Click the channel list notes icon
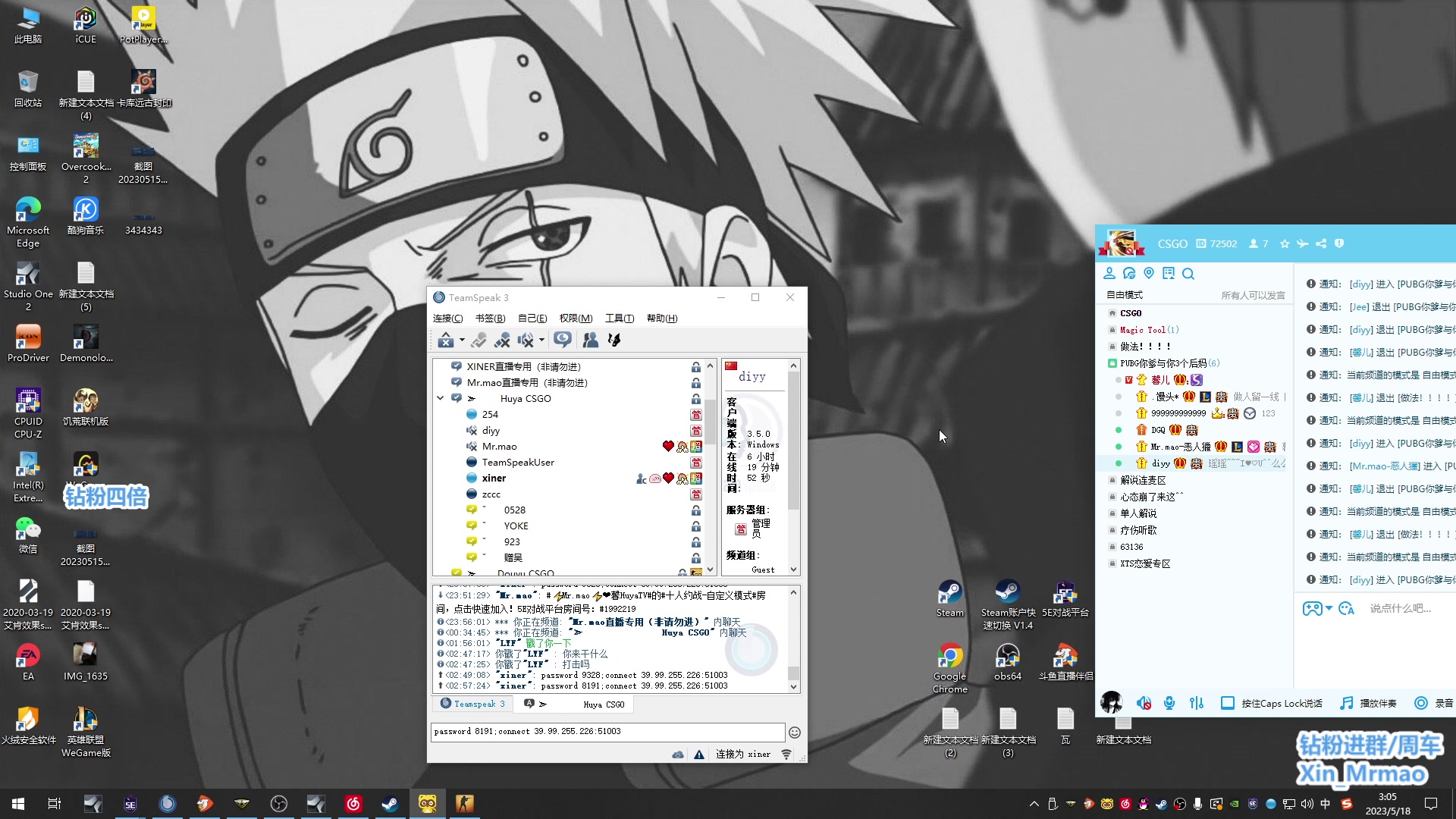Screen dimensions: 1456x819 click(1169, 273)
